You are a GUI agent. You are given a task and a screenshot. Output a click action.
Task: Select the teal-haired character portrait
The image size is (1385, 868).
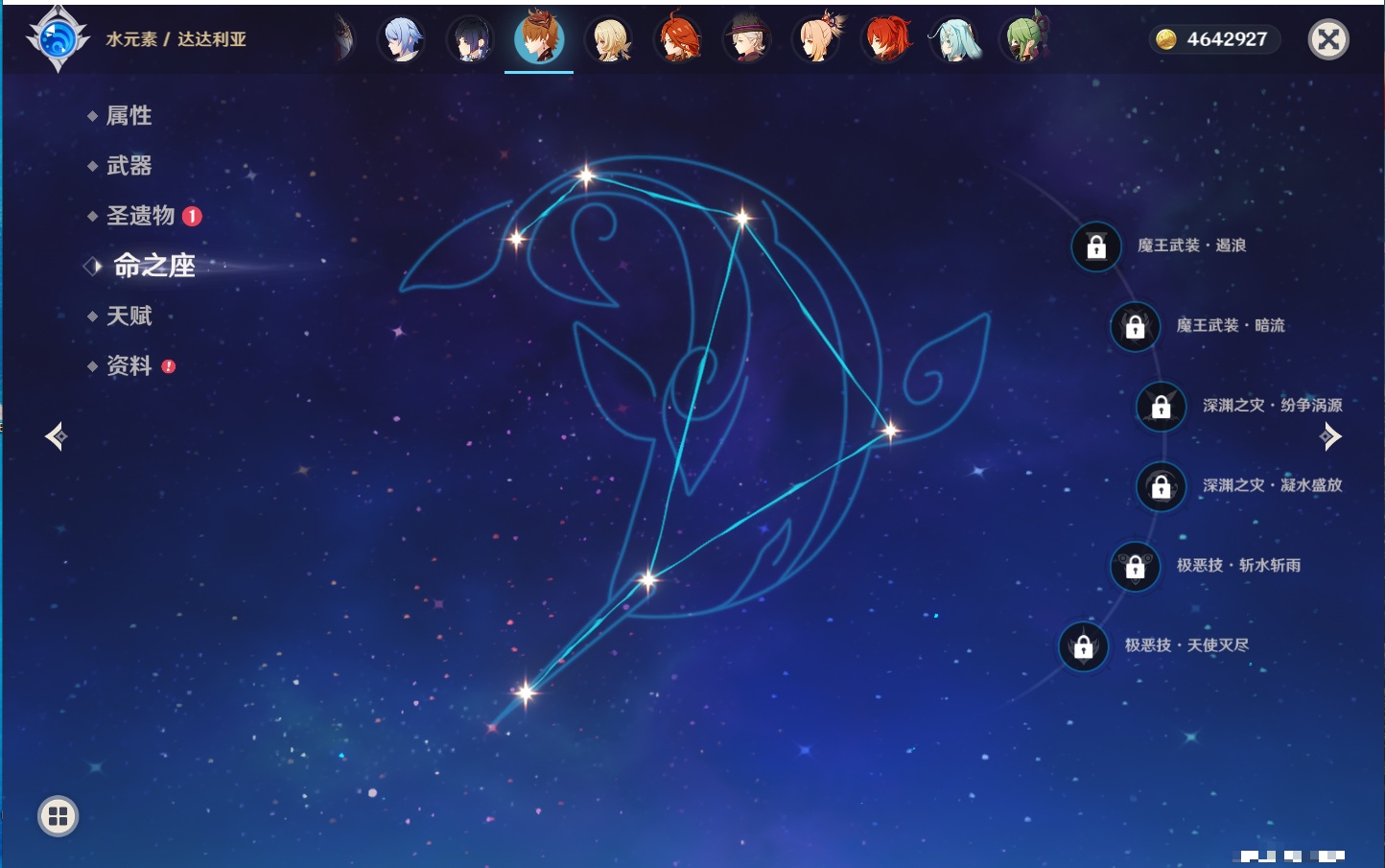click(954, 39)
